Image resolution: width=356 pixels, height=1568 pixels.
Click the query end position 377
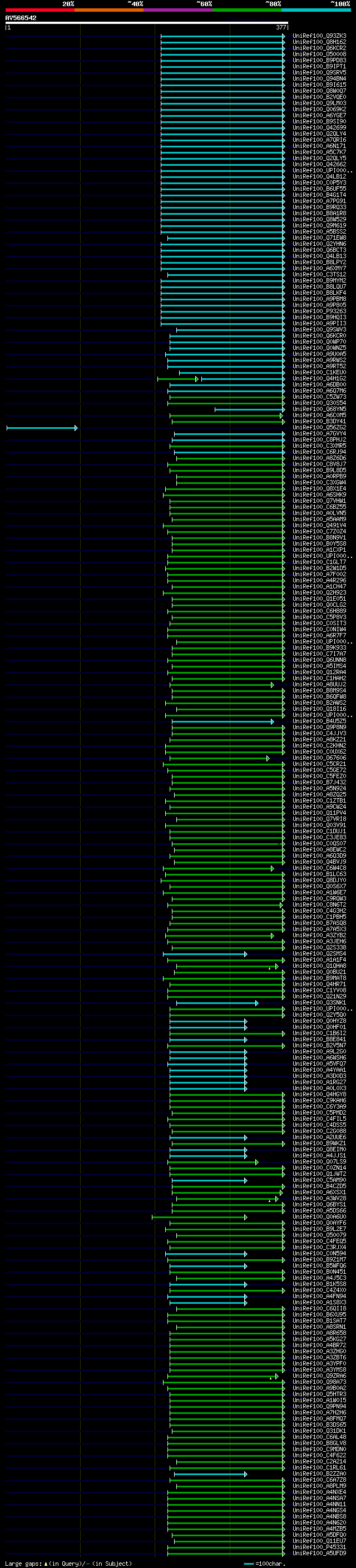tap(280, 28)
